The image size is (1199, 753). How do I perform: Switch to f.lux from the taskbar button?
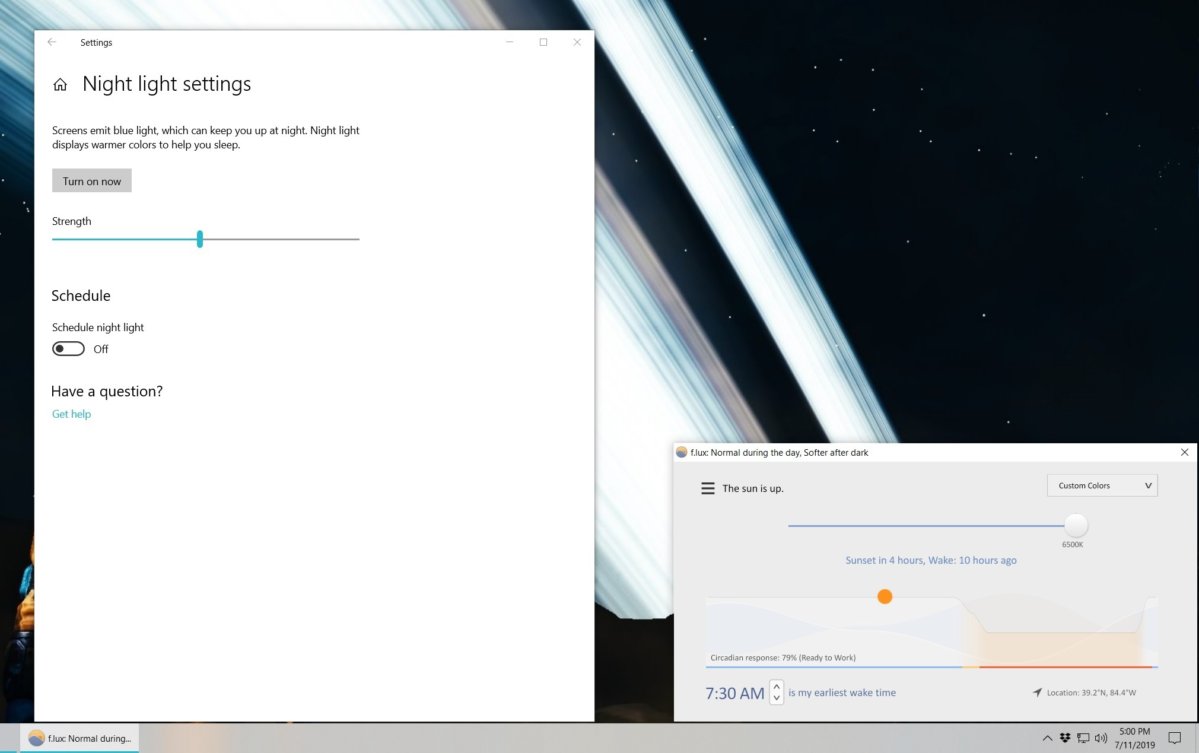(80, 738)
